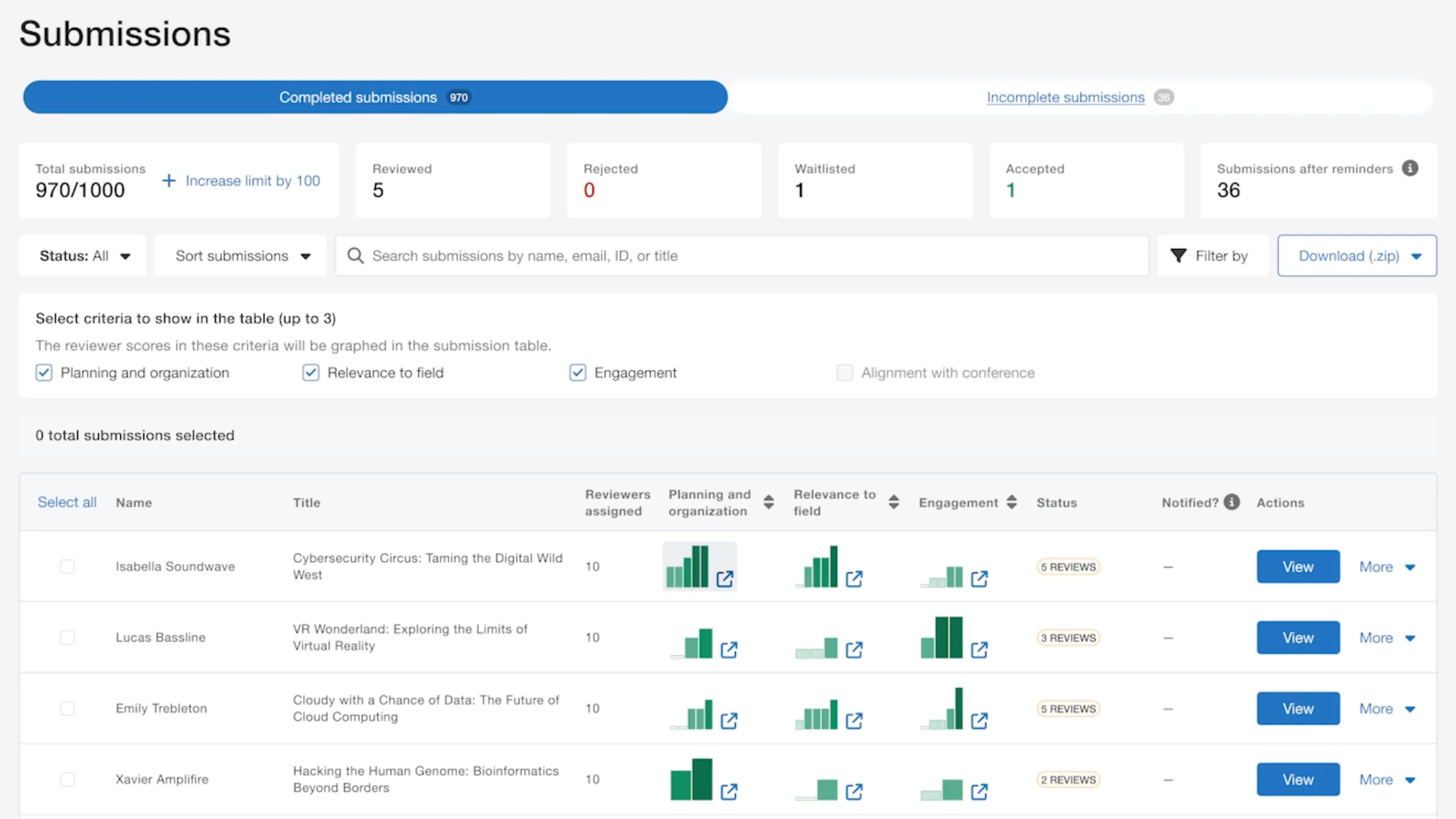Expand More menu for Emily Trebleton
The height and width of the screenshot is (819, 1456).
pyautogui.click(x=1387, y=709)
